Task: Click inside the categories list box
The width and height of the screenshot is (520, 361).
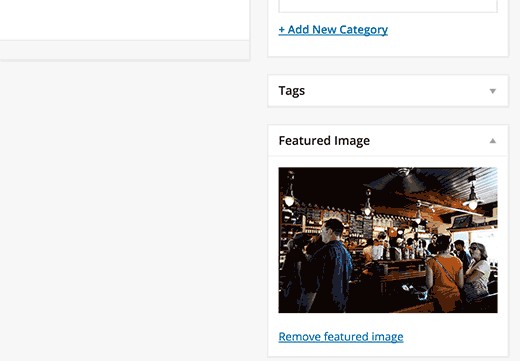Action: pyautogui.click(x=388, y=6)
